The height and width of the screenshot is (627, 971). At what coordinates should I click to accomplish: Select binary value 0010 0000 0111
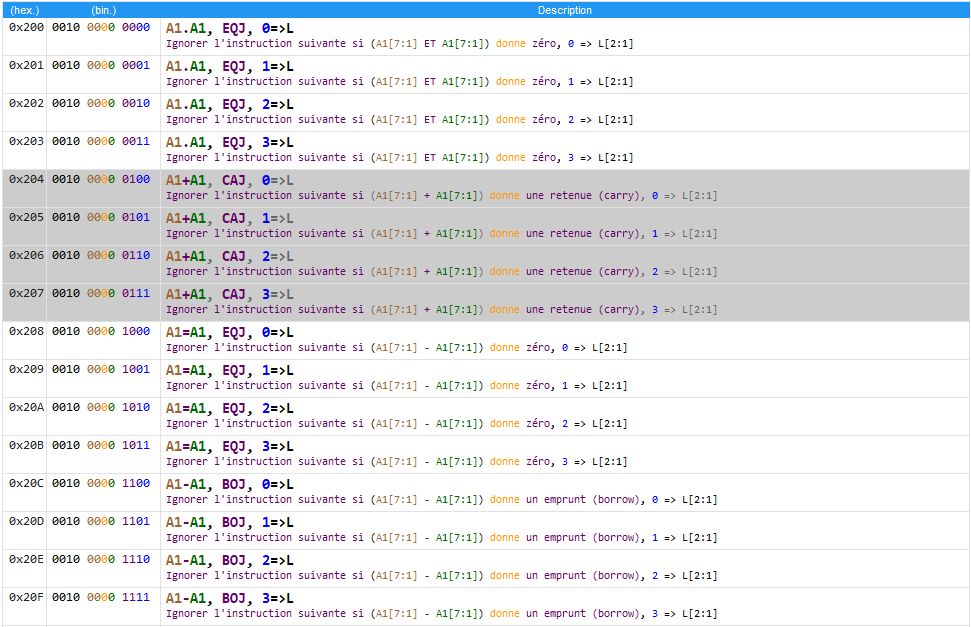[101, 293]
